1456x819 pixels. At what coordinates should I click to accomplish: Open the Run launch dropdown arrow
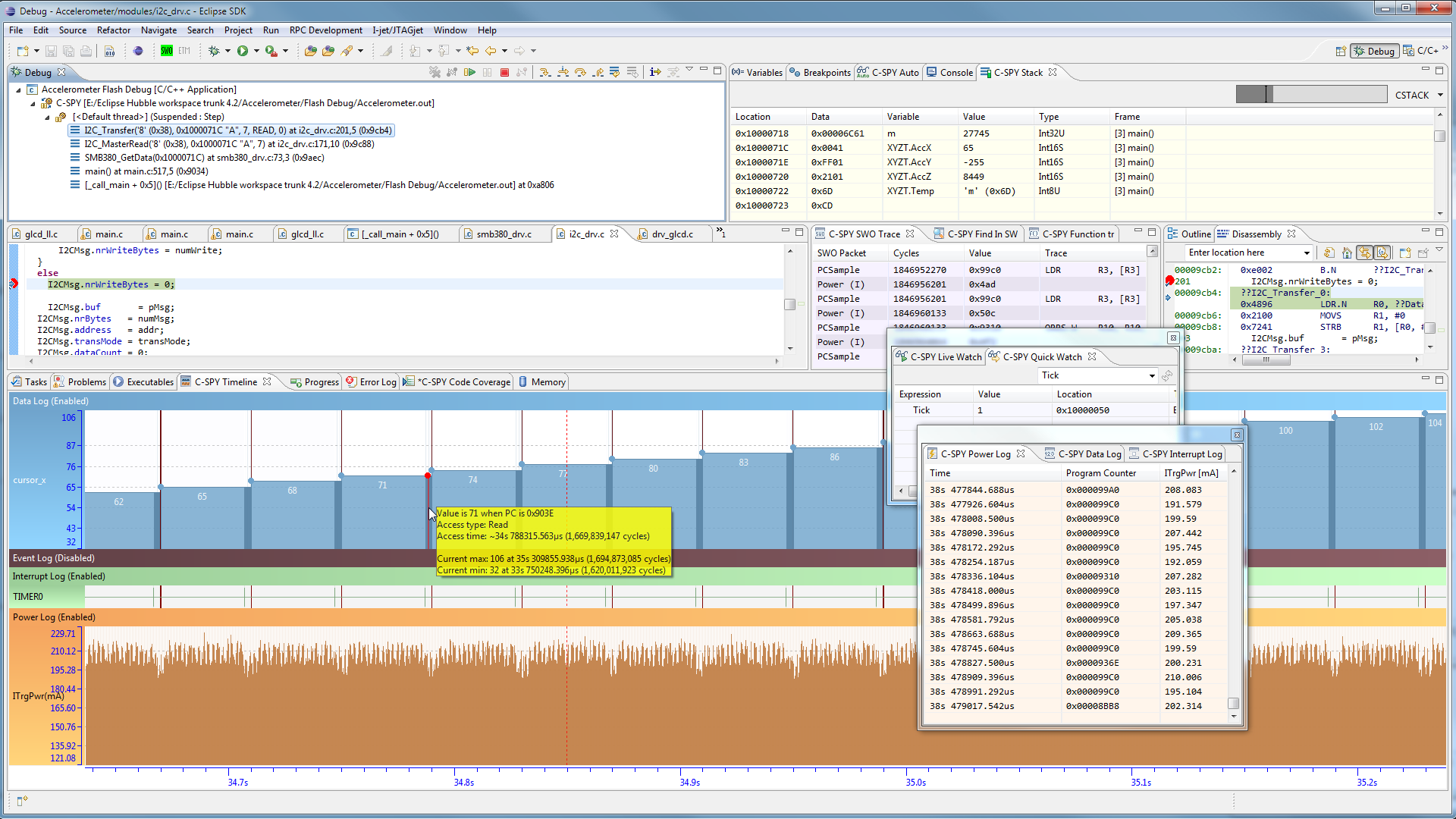tap(256, 51)
